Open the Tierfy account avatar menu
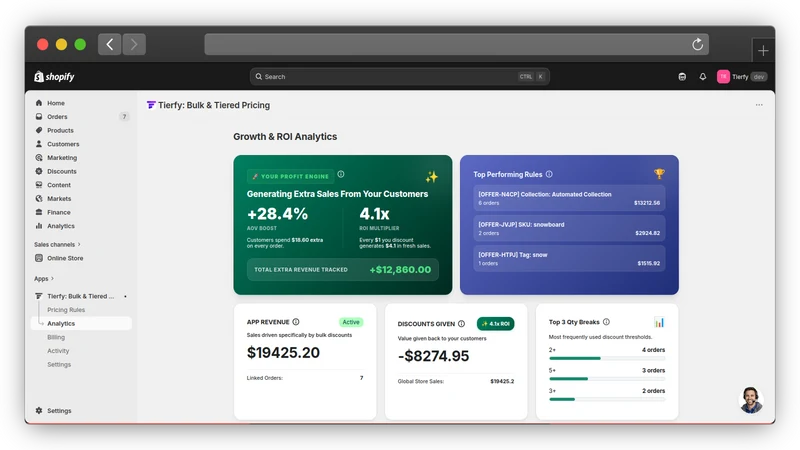Image resolution: width=800 pixels, height=450 pixels. [x=723, y=77]
